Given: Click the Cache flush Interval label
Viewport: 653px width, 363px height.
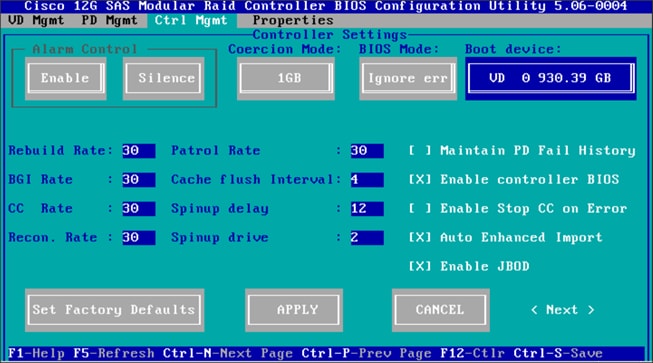Looking at the screenshot, I should (256, 180).
